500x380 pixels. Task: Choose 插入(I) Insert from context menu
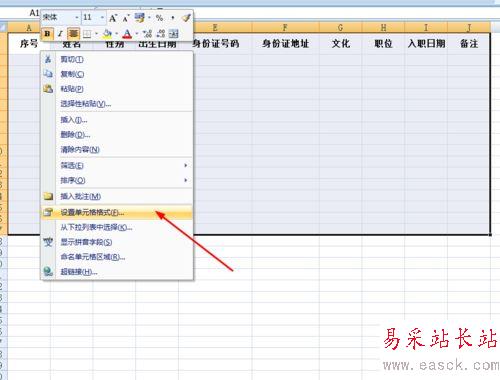[x=117, y=120]
